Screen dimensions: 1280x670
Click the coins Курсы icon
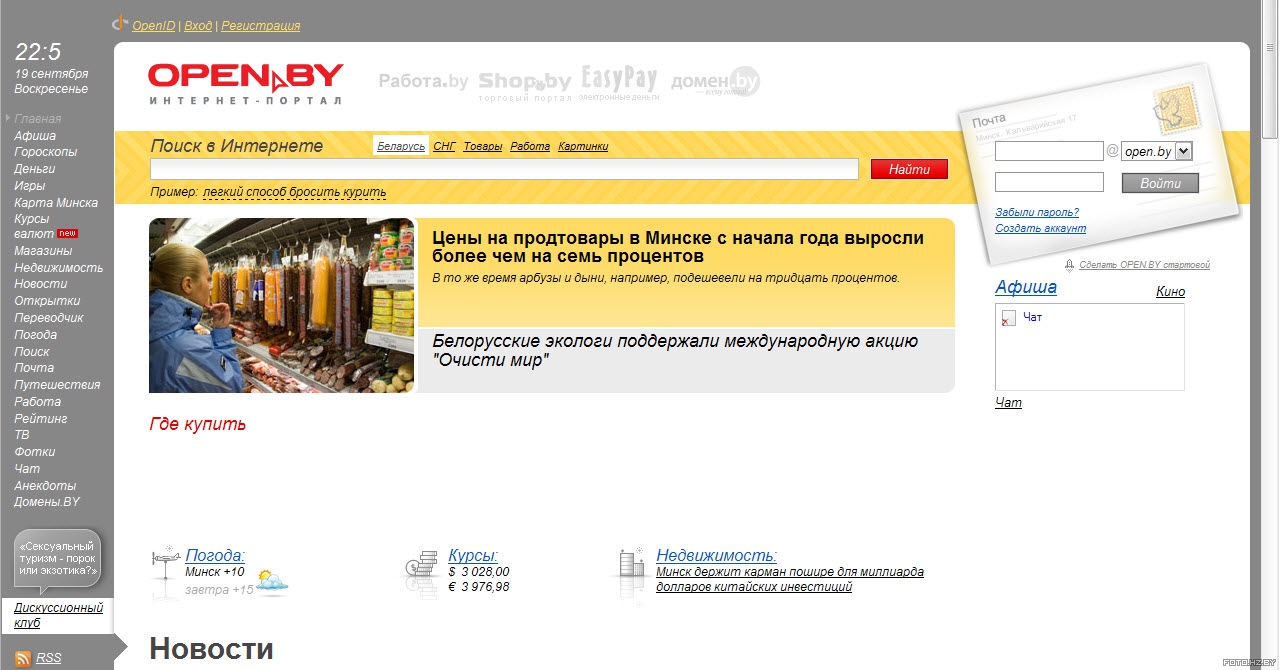(x=422, y=567)
